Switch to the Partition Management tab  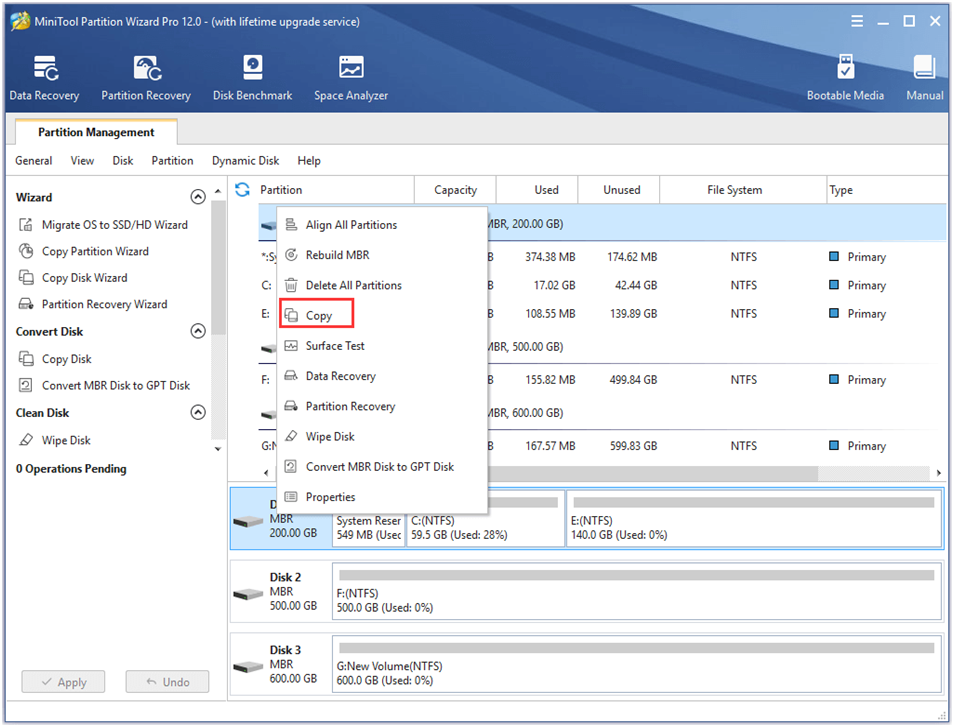(96, 132)
